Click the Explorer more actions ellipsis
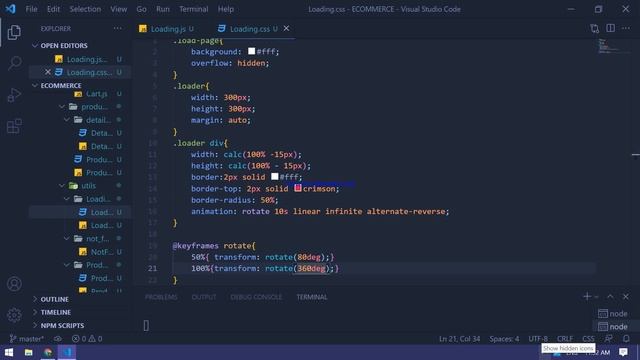The image size is (640, 360). click(x=118, y=29)
